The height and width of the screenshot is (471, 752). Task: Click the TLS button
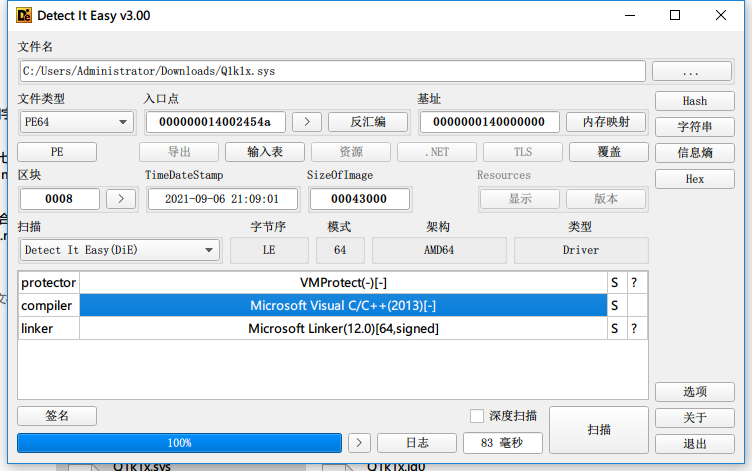click(523, 152)
